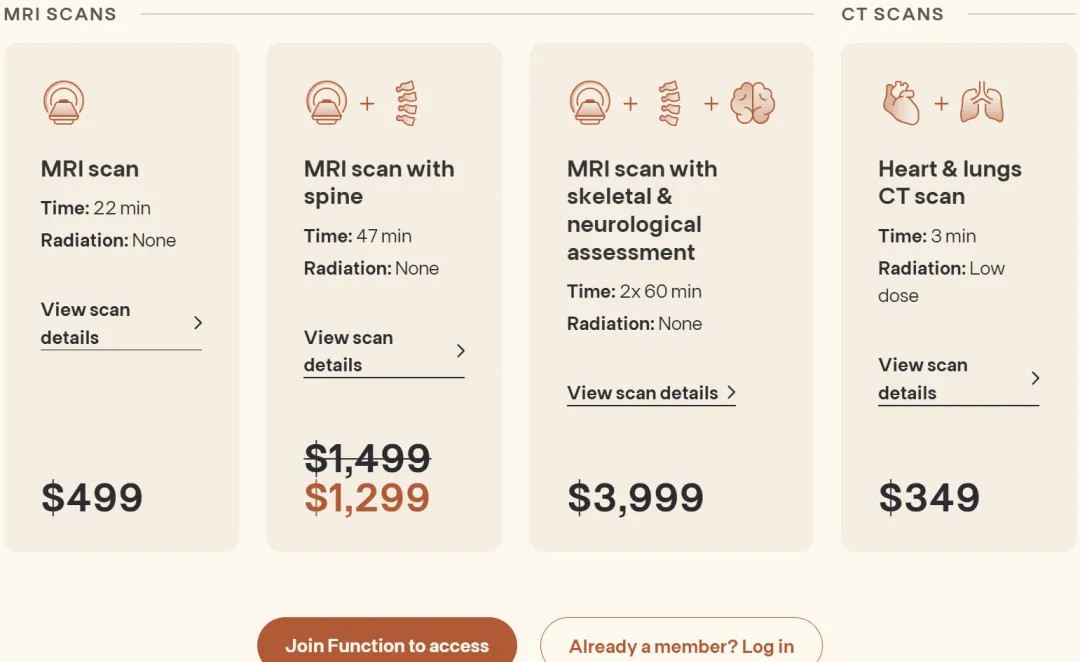Click the spine icon on the skeletal assessment card
1080x662 pixels.
click(670, 103)
